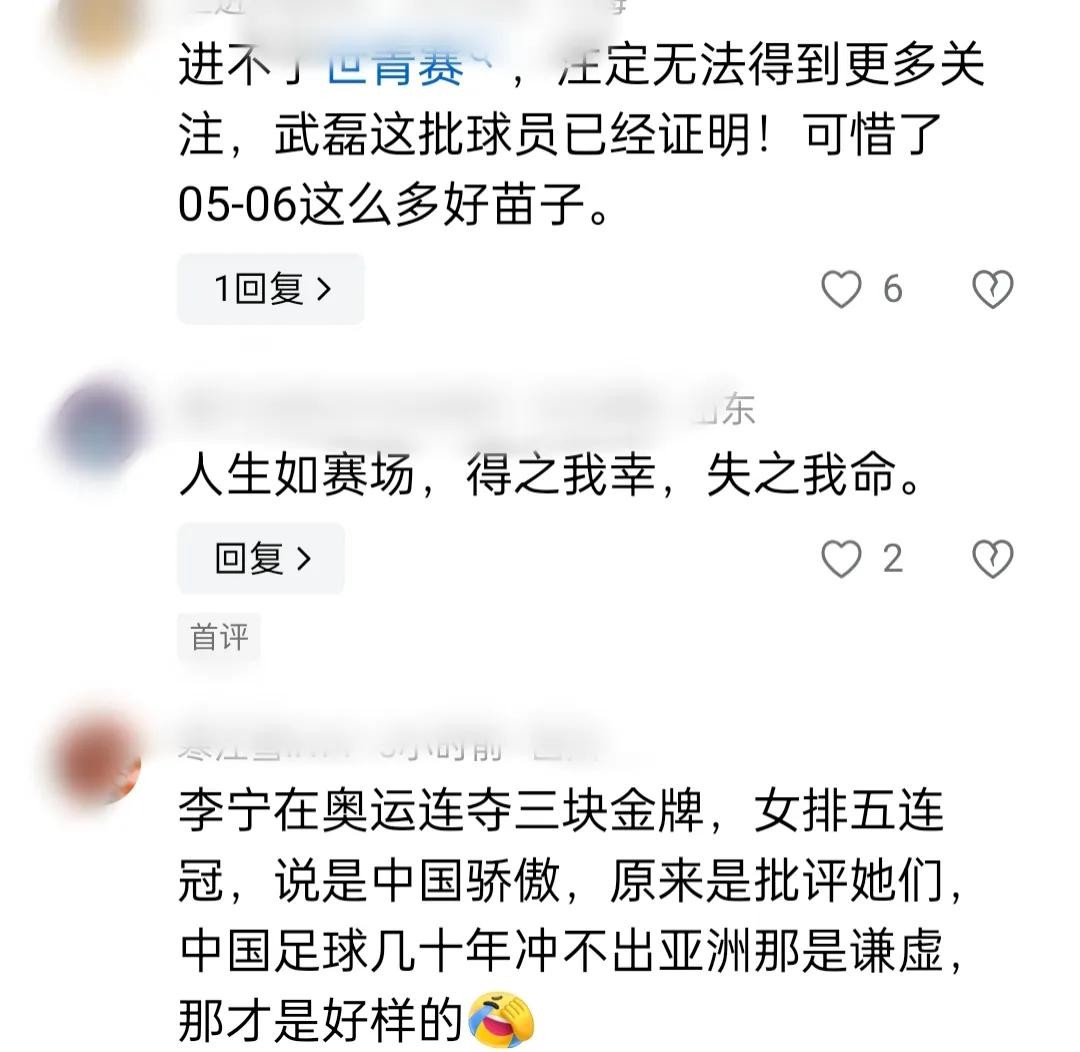The image size is (1080, 1052).
Task: Dislike the 人生如赛场 comment
Action: pyautogui.click(x=993, y=558)
